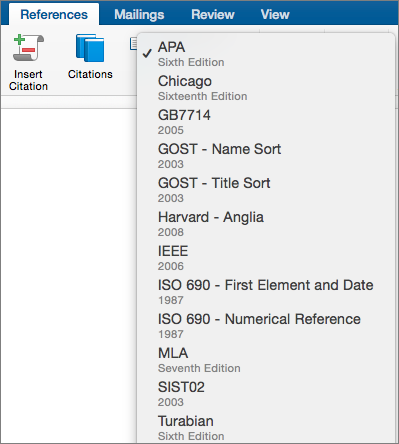This screenshot has width=399, height=444.
Task: Open the Mailings tab
Action: 139,15
